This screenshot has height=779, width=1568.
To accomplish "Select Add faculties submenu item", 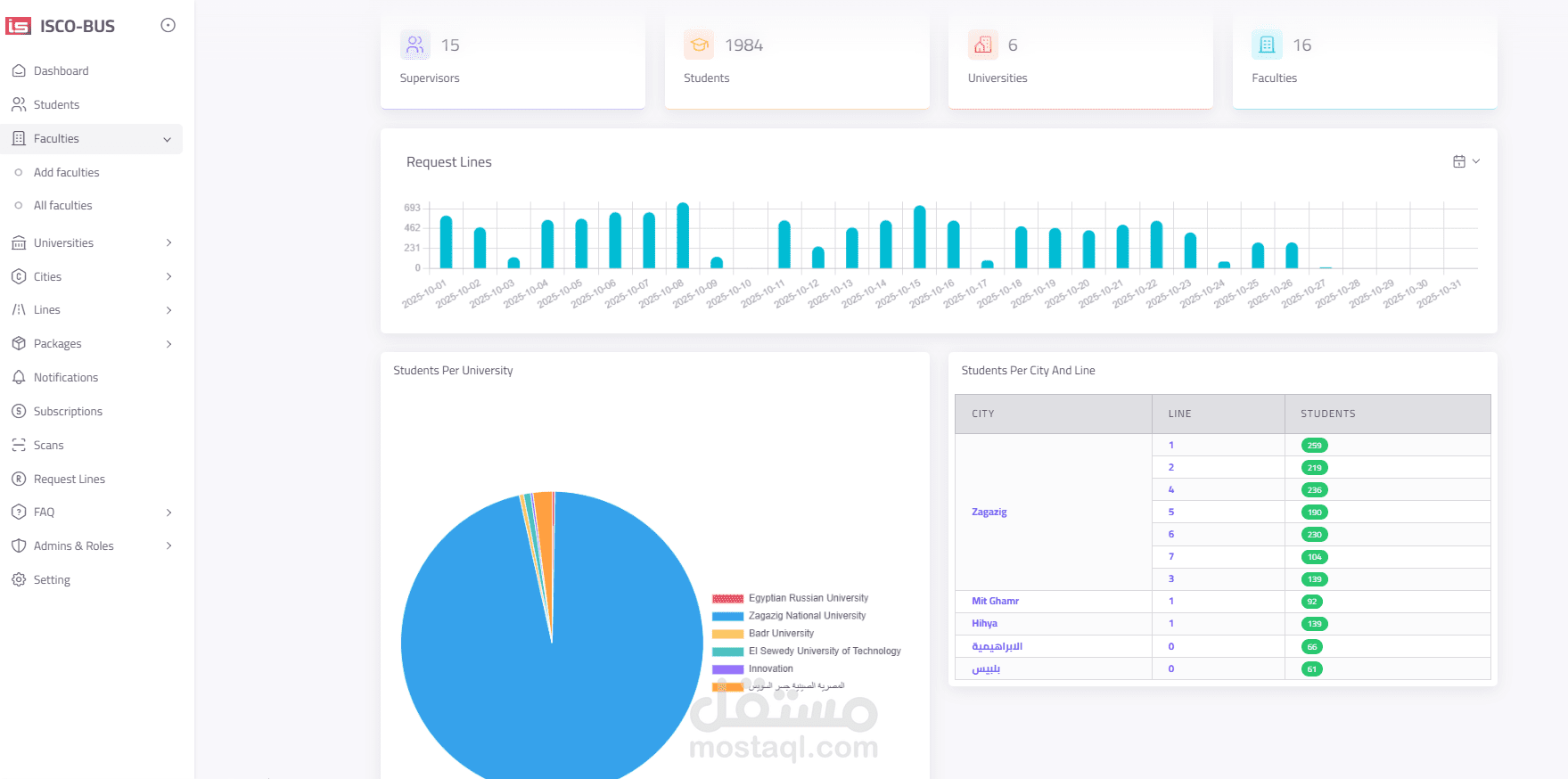I will 66,173.
